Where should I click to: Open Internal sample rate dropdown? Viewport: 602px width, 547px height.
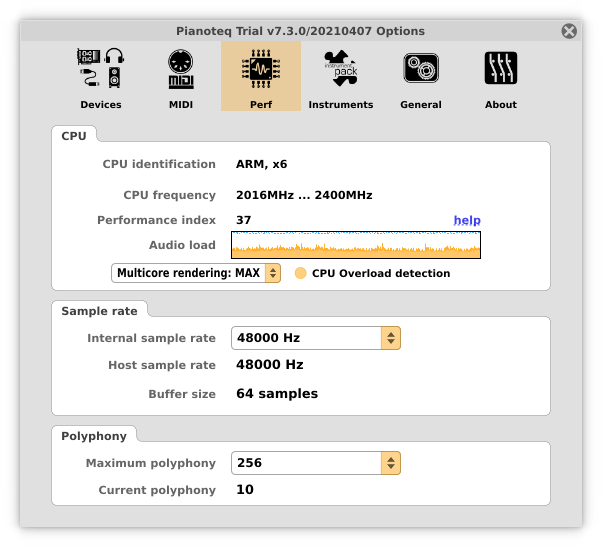pyautogui.click(x=316, y=338)
